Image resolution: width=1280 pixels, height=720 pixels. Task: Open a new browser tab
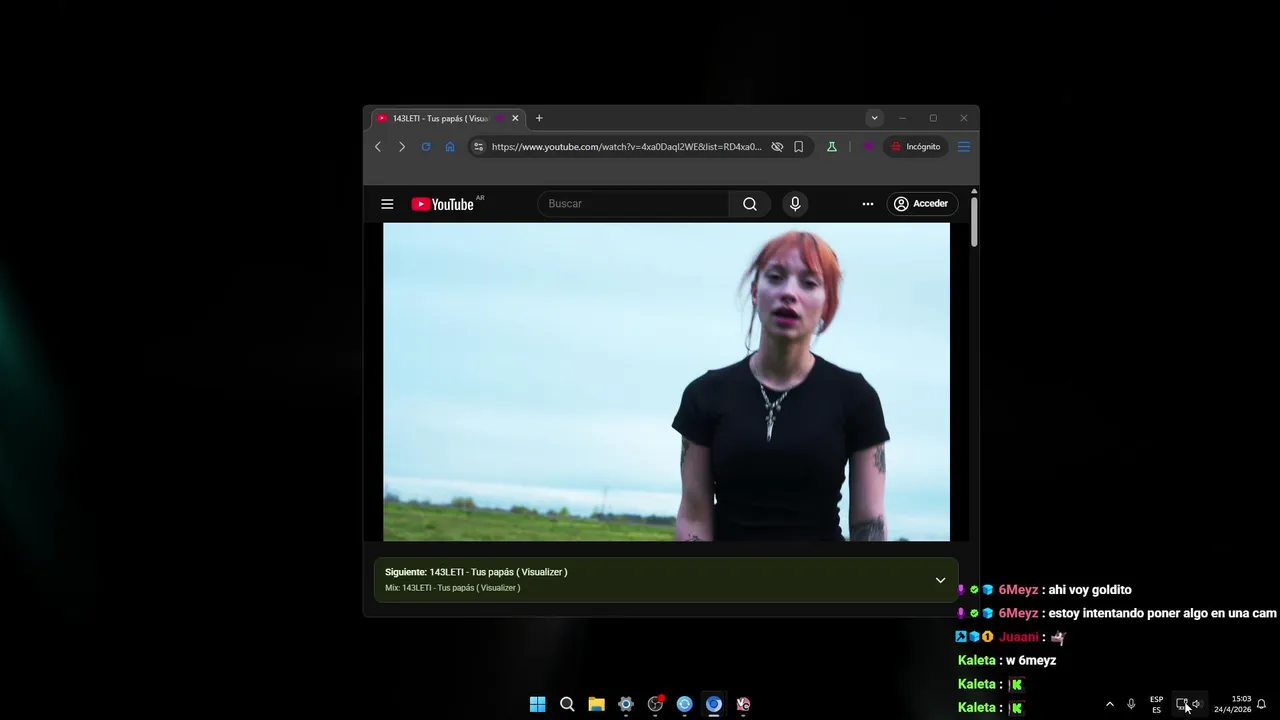pos(539,118)
